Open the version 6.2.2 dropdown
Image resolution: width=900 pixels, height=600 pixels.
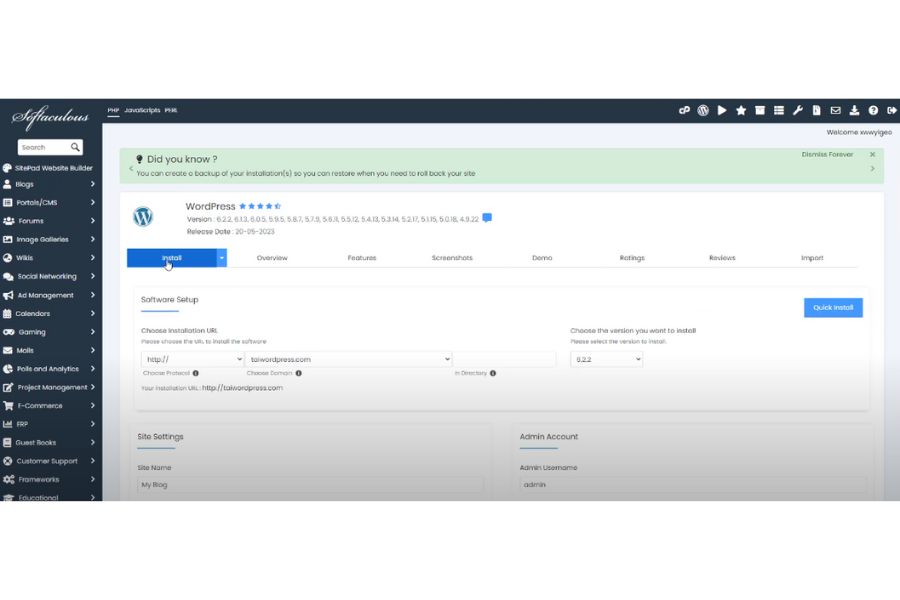tap(606, 359)
